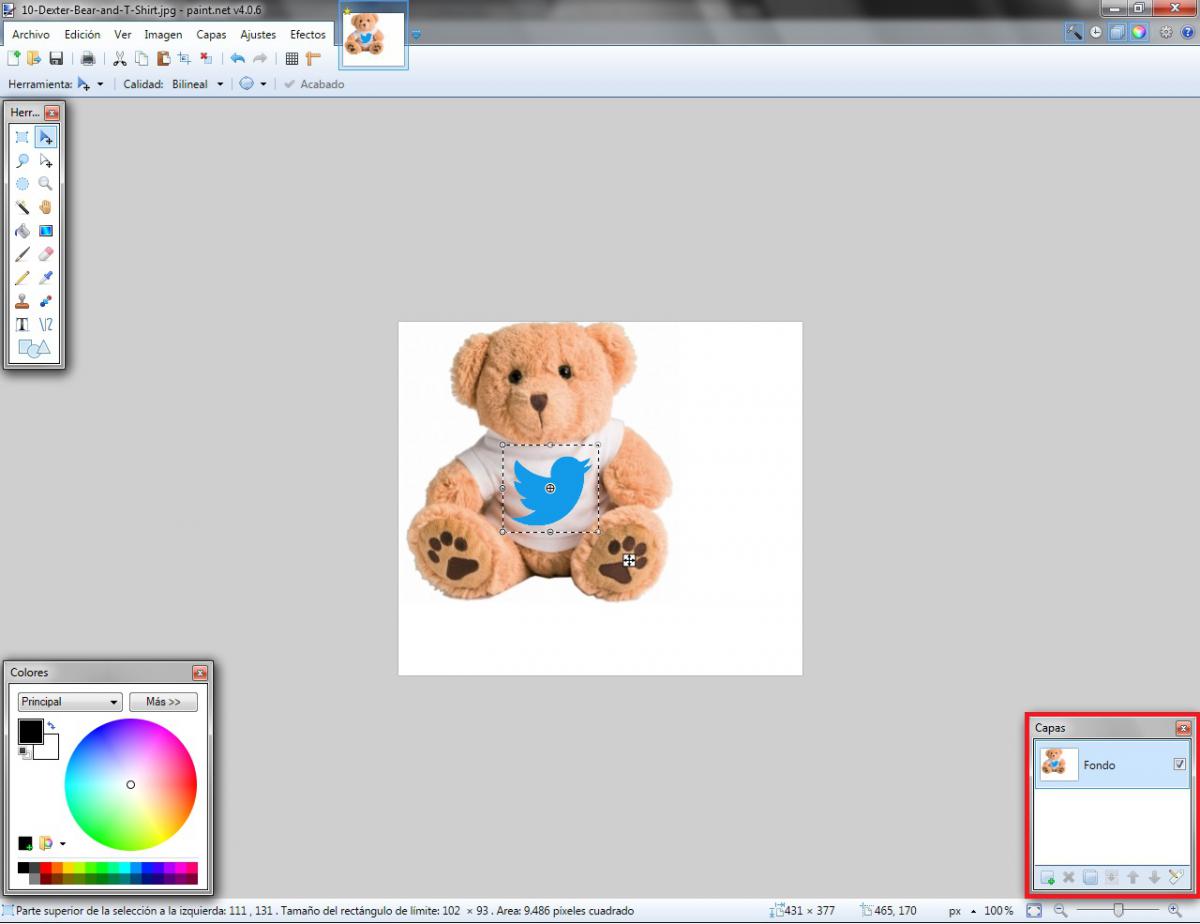Click the Copy toolbar icon

point(141,59)
